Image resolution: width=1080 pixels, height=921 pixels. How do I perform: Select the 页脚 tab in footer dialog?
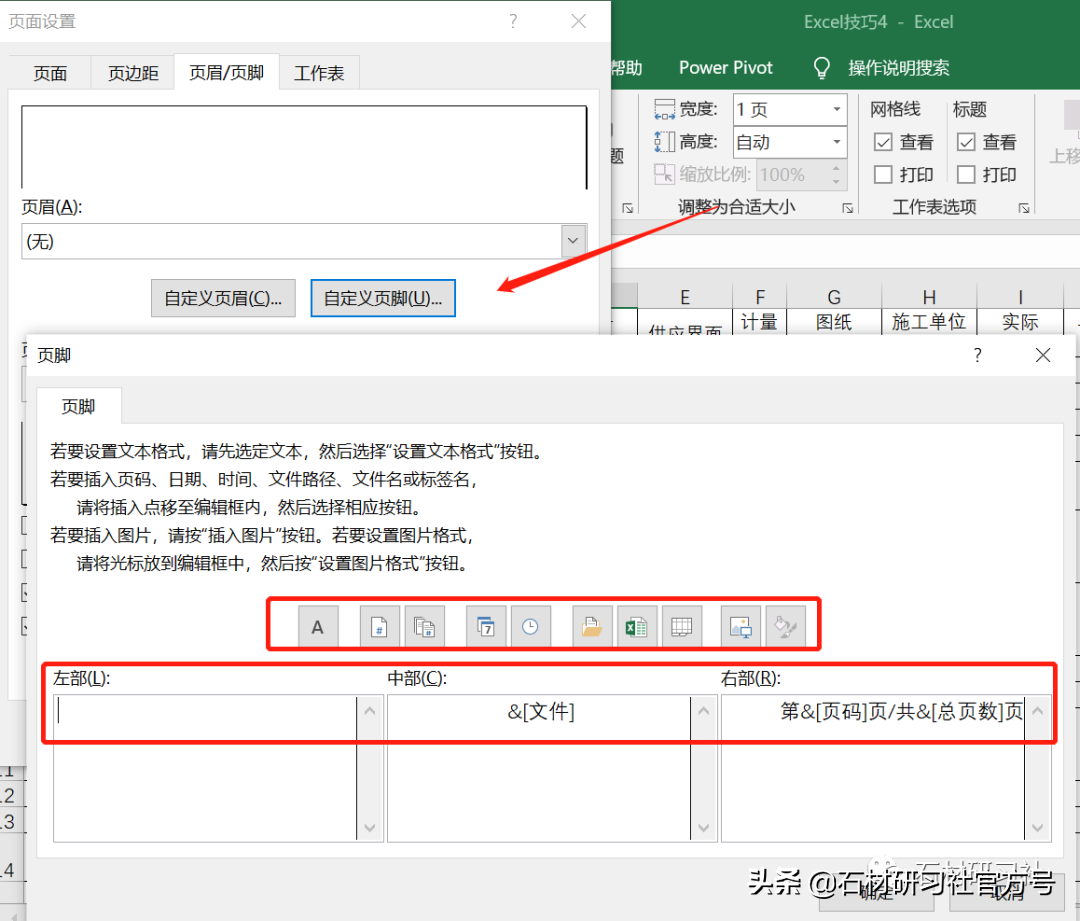point(79,406)
